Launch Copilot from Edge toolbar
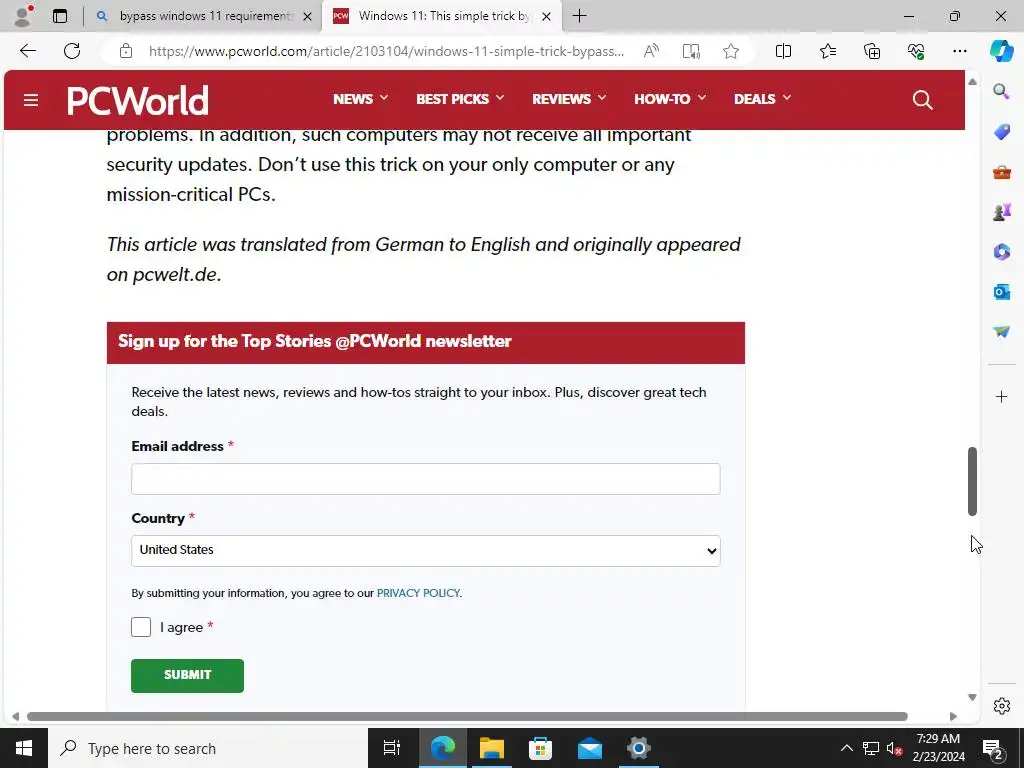The width and height of the screenshot is (1024, 768). (1001, 51)
